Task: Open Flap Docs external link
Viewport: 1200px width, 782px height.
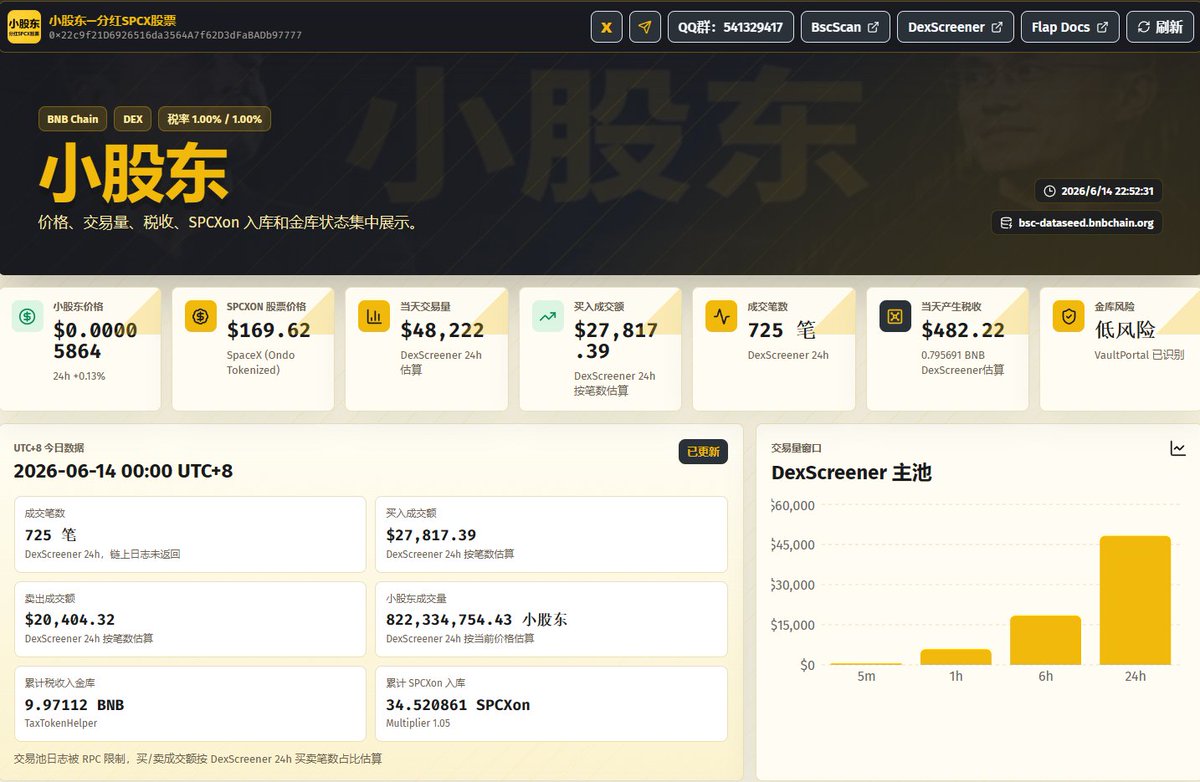Action: (x=1070, y=27)
